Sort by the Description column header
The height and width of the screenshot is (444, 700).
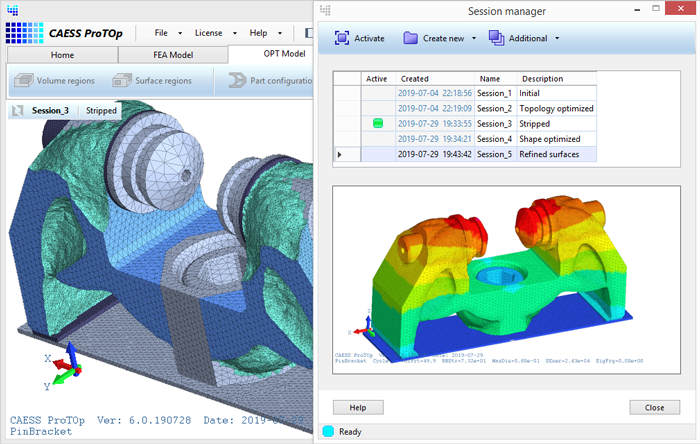click(557, 79)
